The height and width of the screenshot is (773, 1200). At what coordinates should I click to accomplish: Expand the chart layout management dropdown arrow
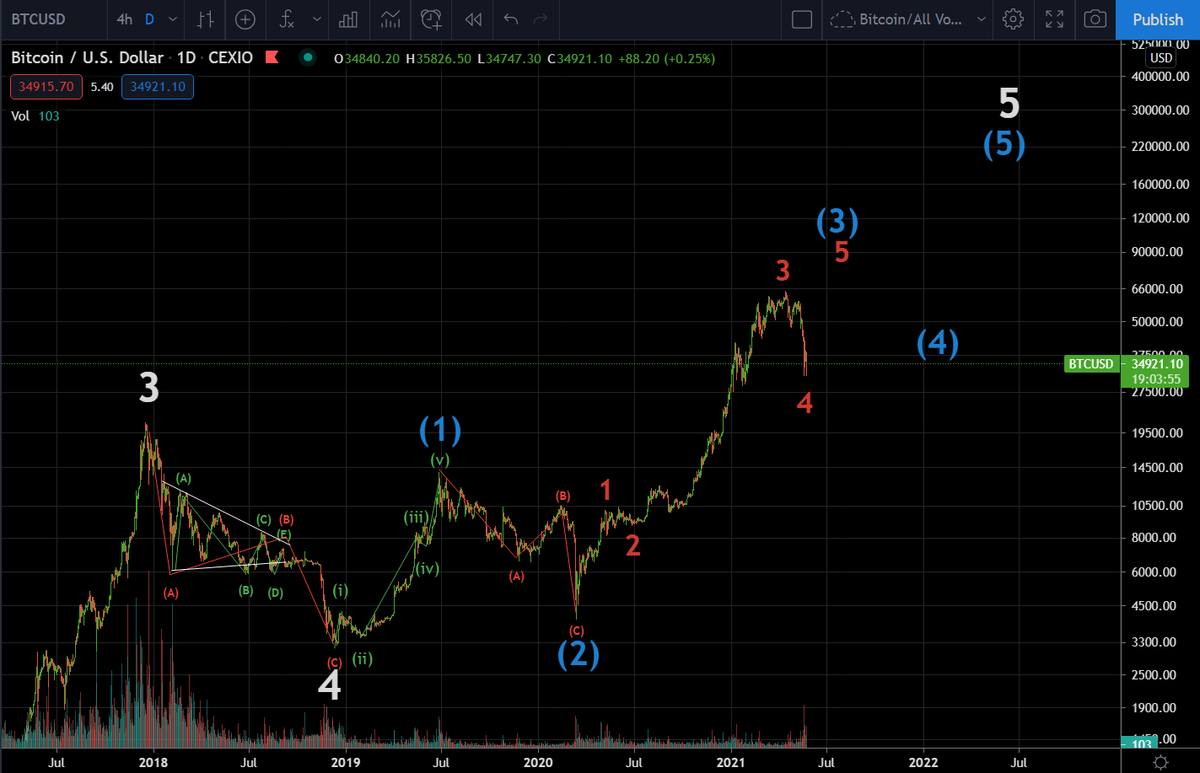tap(982, 19)
